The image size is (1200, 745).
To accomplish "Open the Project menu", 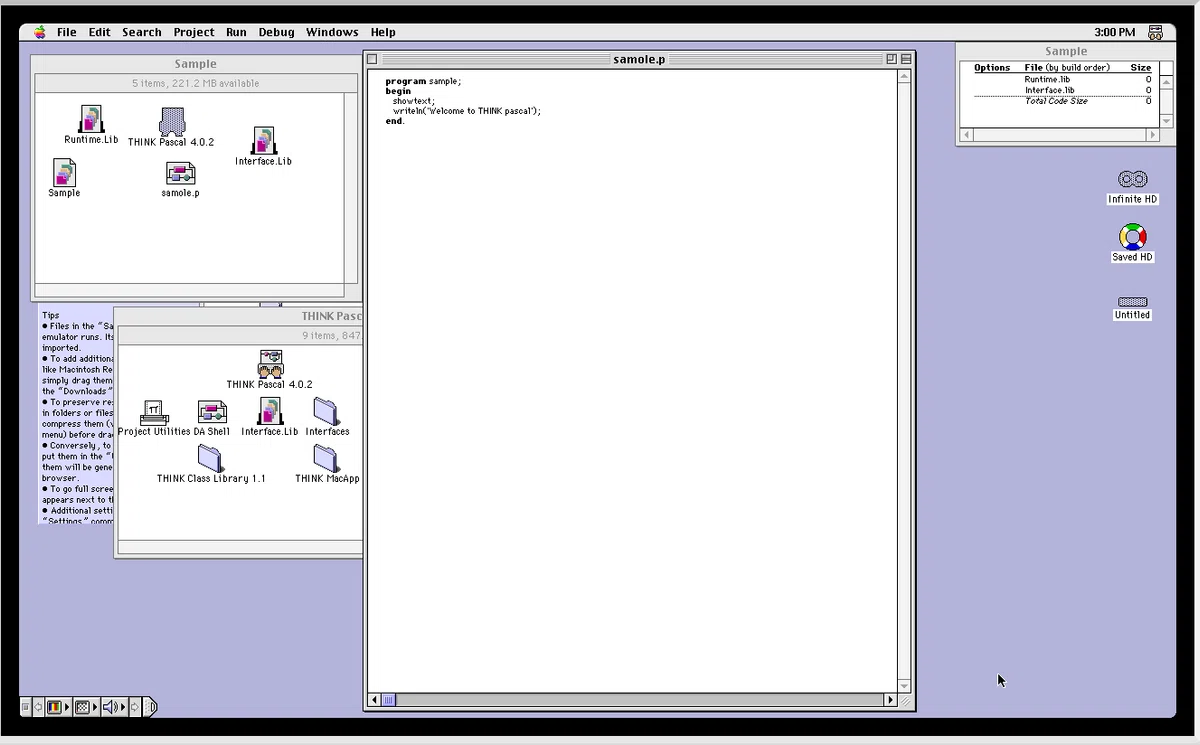I will (x=194, y=32).
